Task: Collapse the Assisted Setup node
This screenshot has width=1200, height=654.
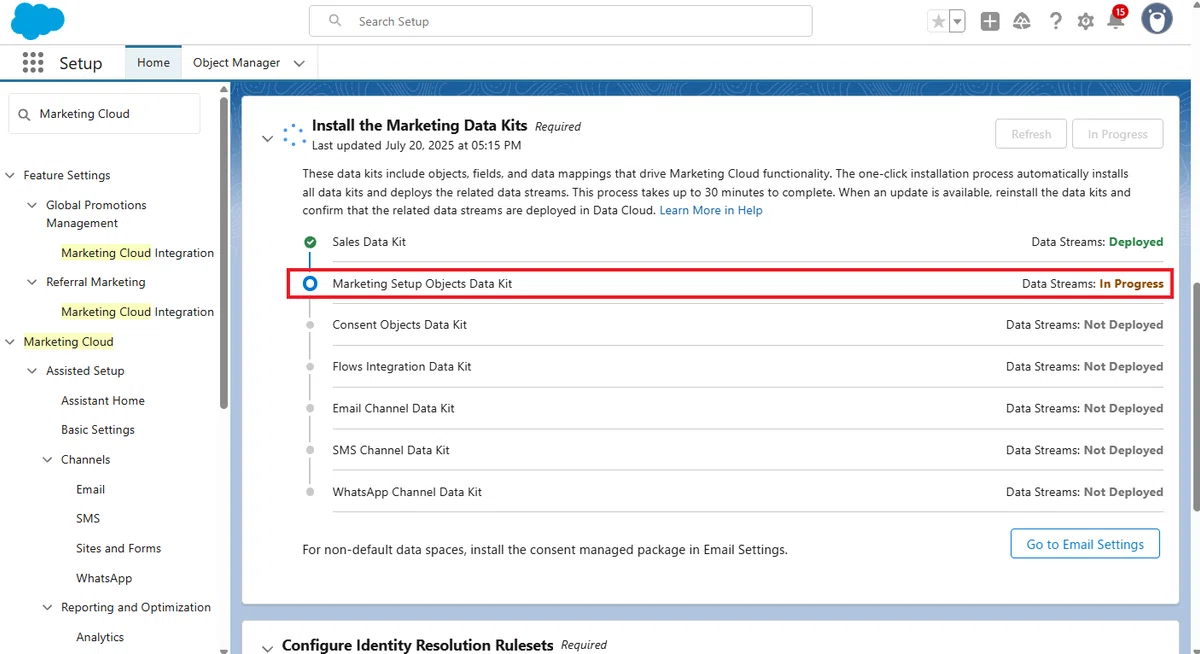Action: tap(33, 371)
